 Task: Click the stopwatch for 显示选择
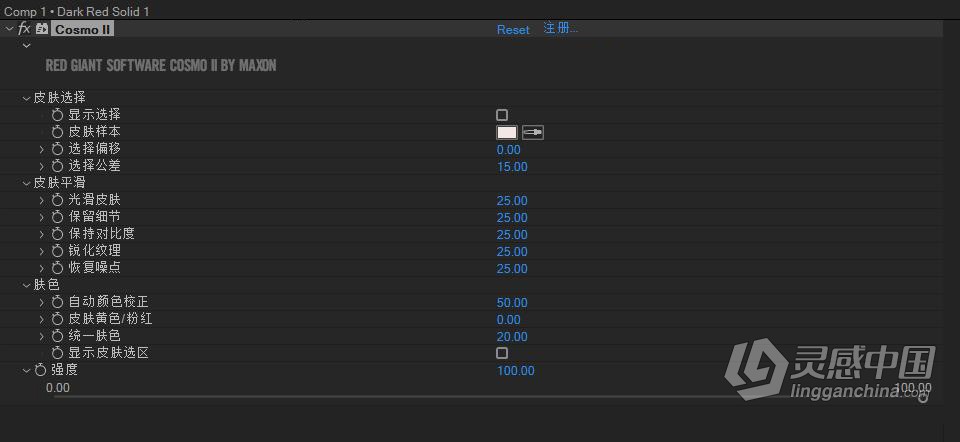tap(58, 115)
